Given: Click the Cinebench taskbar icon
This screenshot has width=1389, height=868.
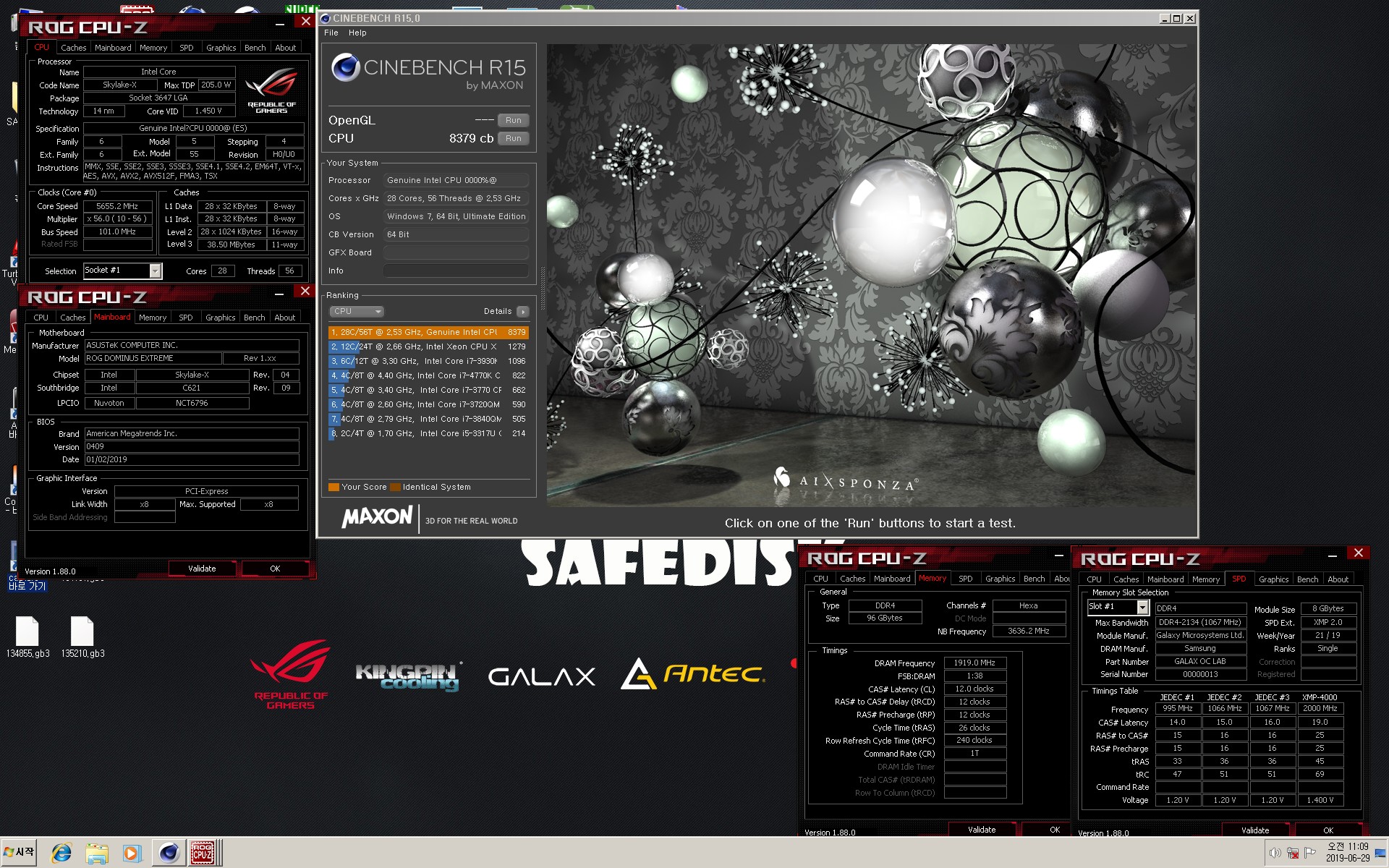Looking at the screenshot, I should click(168, 853).
